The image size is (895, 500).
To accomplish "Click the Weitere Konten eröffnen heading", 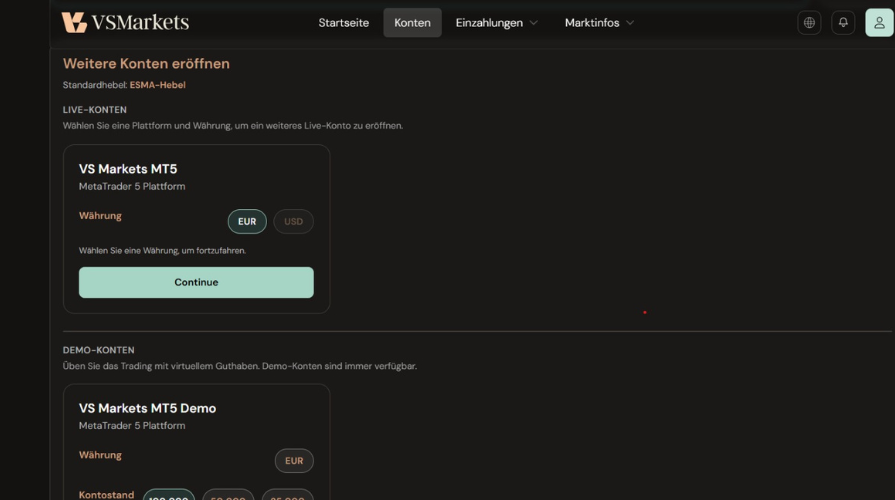I will click(x=146, y=63).
